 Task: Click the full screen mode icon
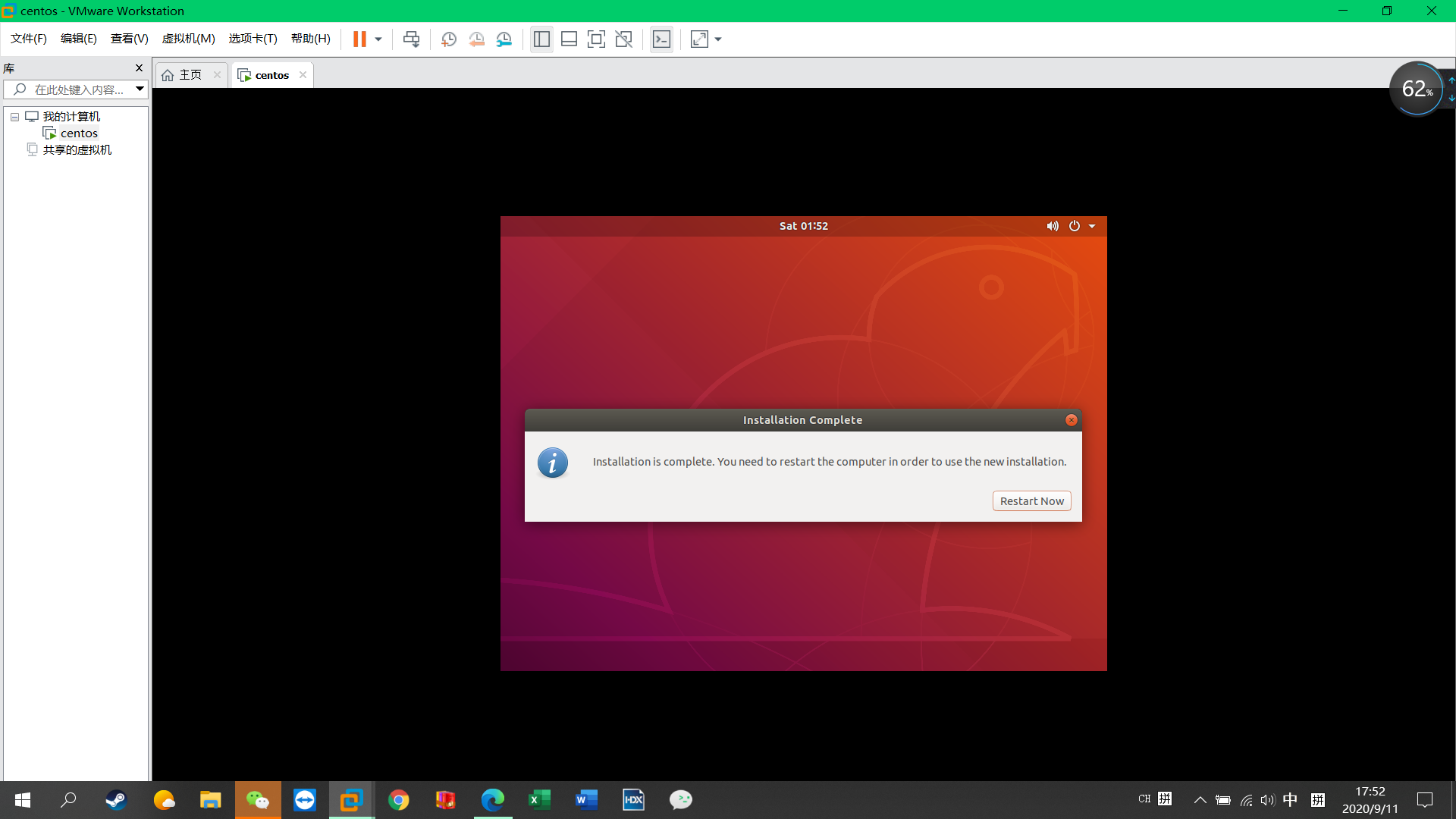click(596, 39)
